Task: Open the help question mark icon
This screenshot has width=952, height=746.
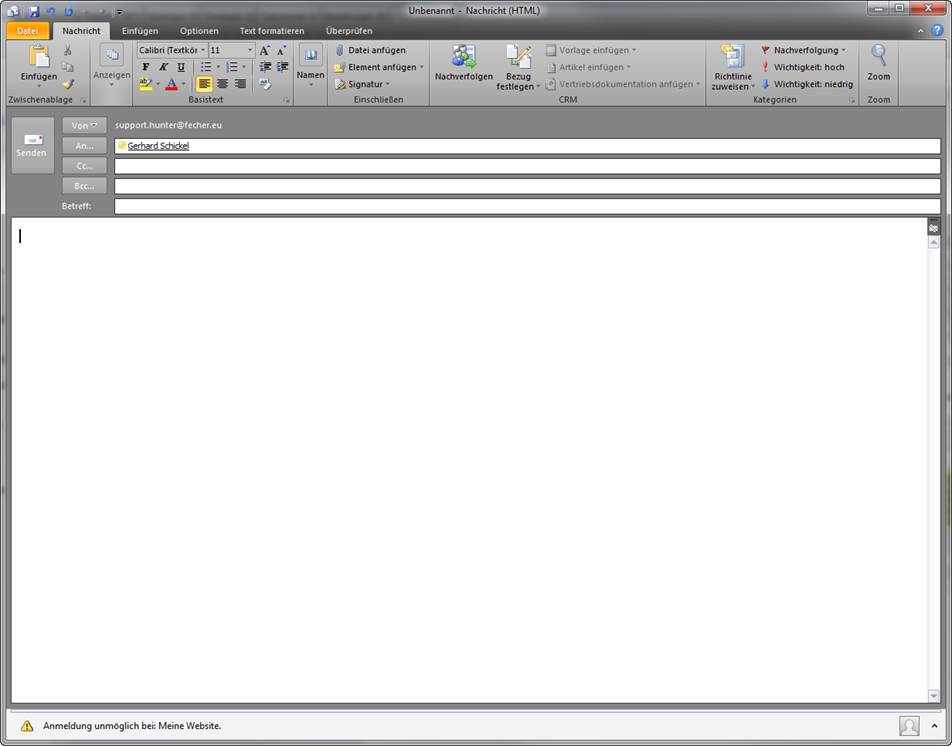Action: point(937,31)
